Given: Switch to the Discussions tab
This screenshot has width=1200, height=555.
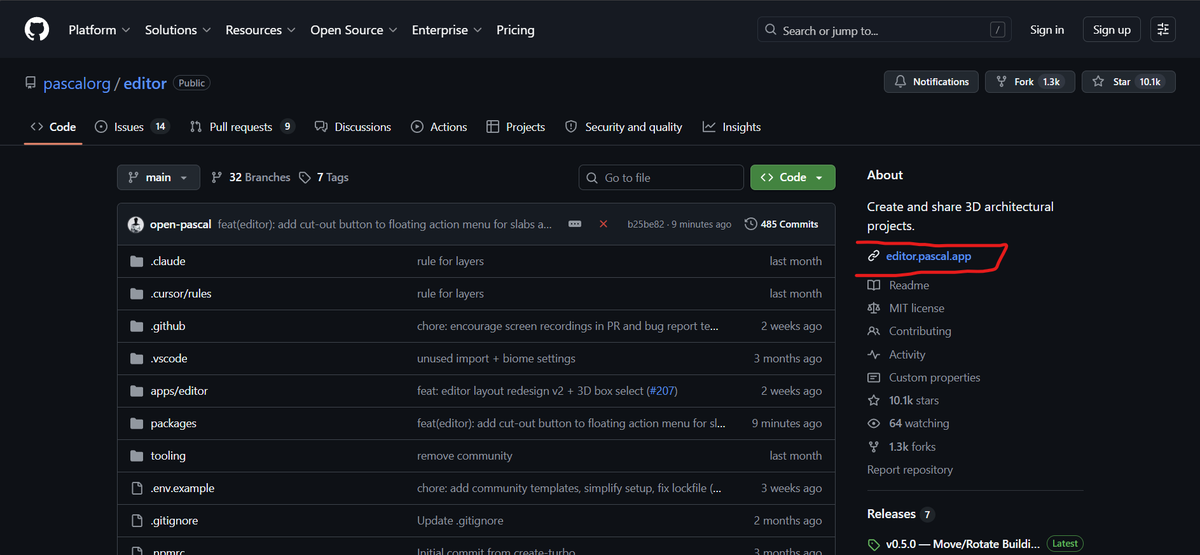Looking at the screenshot, I should coord(353,127).
